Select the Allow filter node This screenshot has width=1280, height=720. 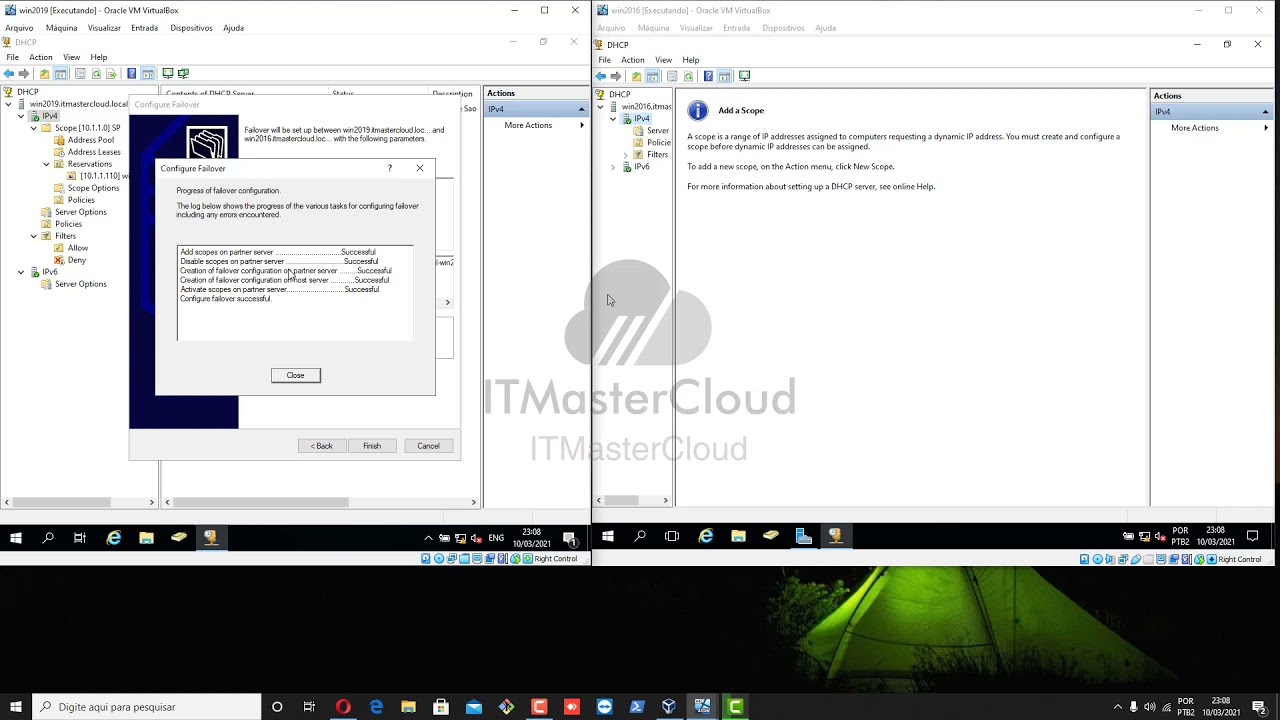coord(78,248)
